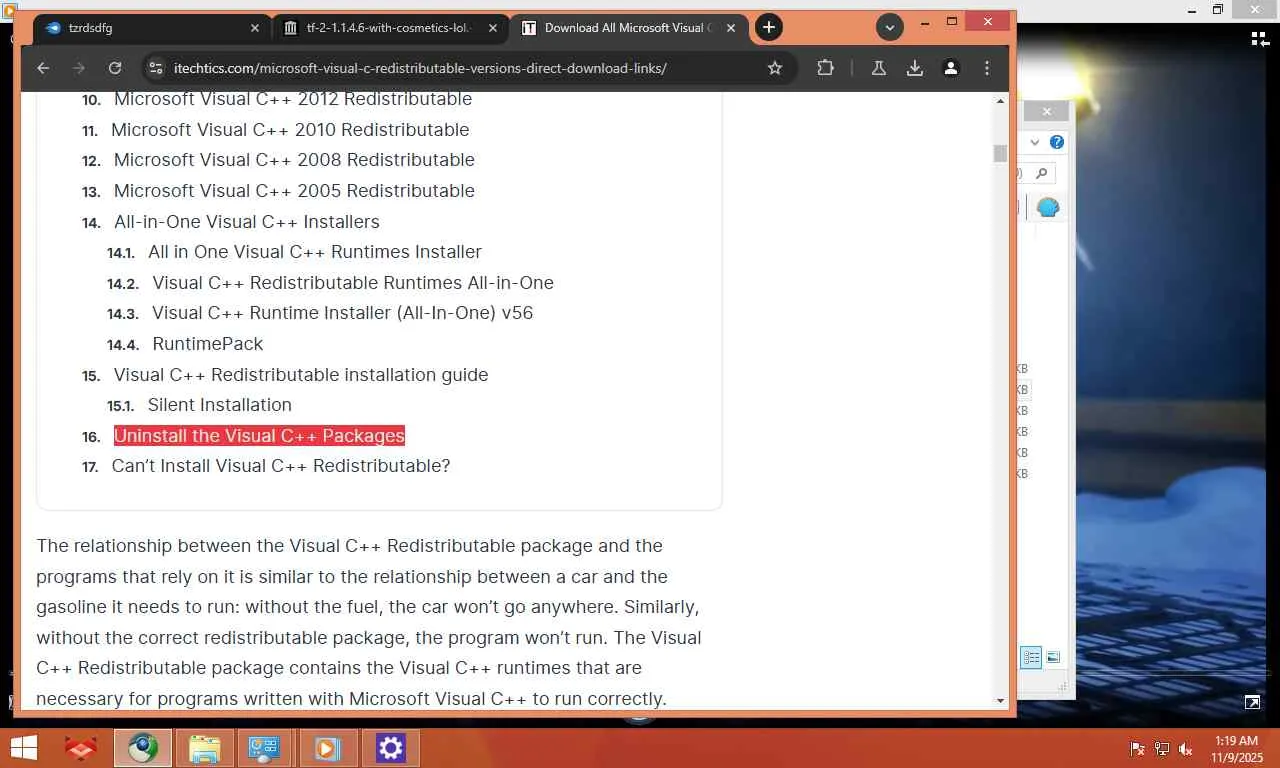Open Control Panel icon on taskbar

(x=265, y=748)
